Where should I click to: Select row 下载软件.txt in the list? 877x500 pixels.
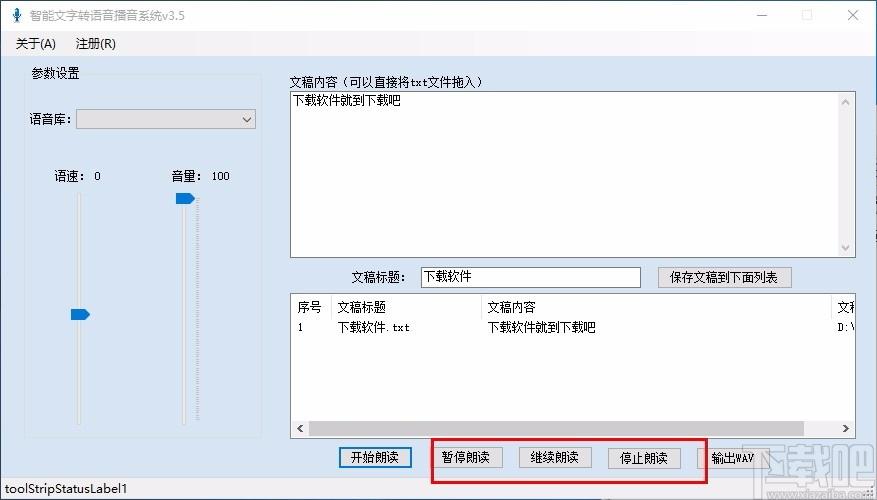pos(573,327)
